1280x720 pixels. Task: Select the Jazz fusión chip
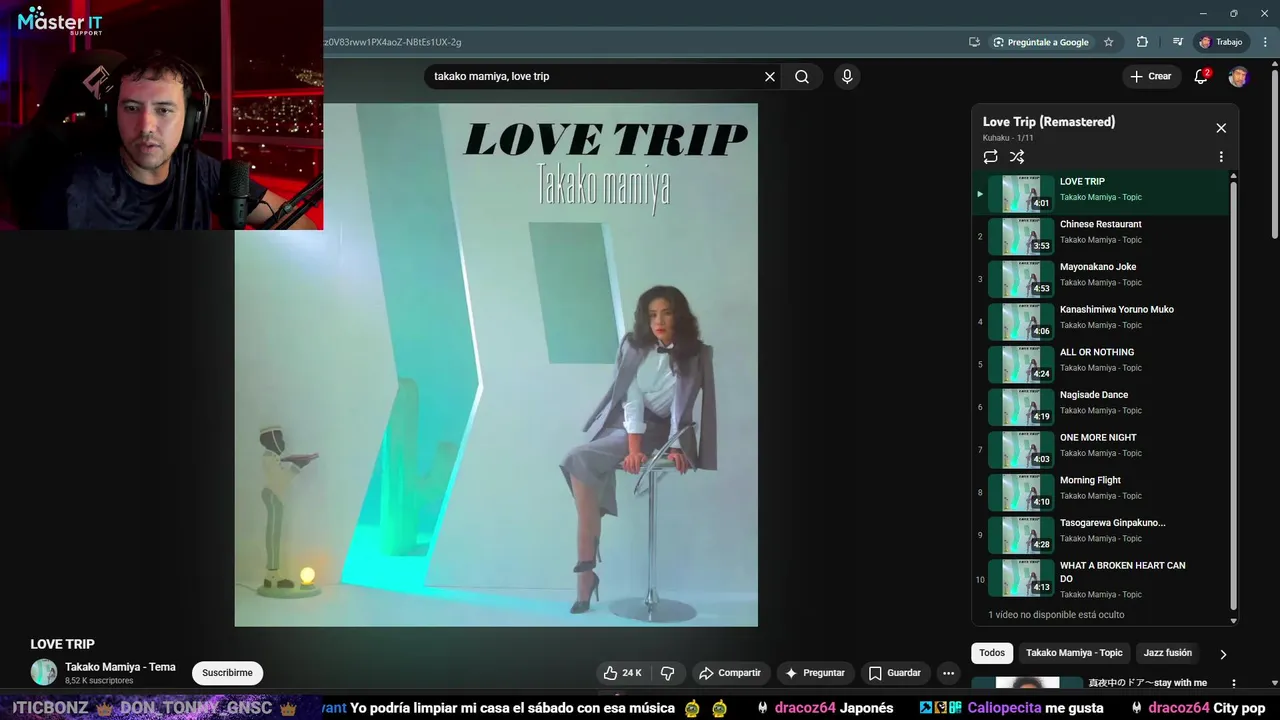pos(1167,653)
